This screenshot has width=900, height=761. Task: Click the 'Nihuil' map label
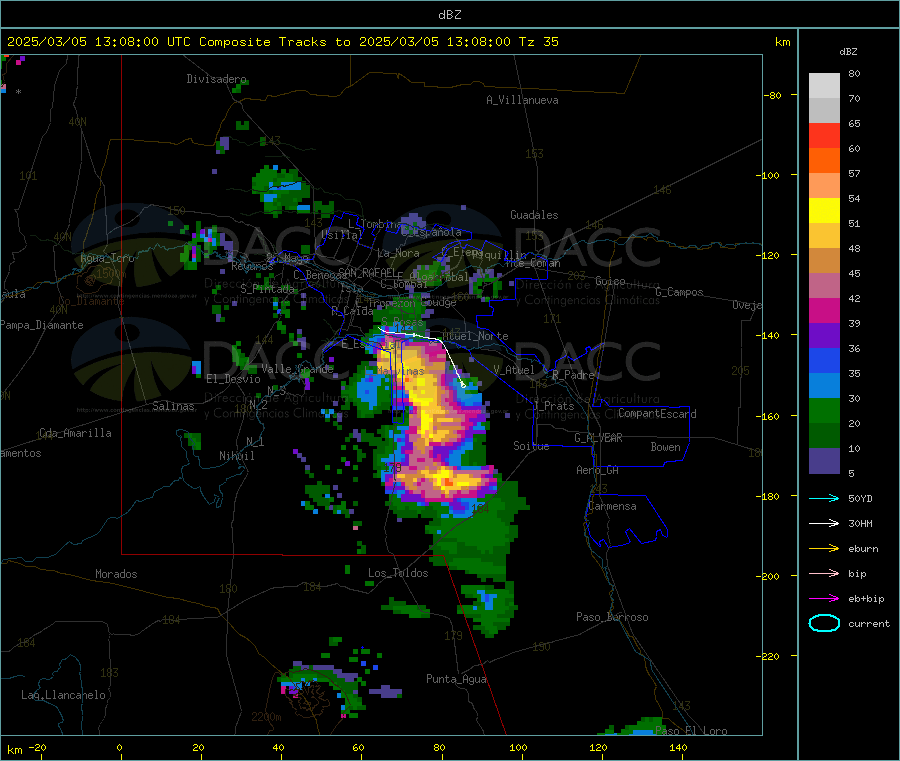tap(236, 456)
